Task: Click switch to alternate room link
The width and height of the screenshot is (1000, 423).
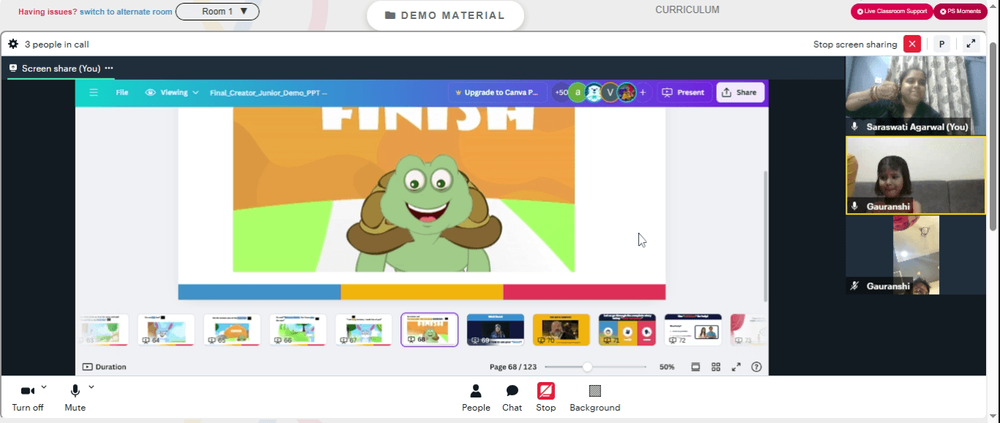Action: point(126,12)
